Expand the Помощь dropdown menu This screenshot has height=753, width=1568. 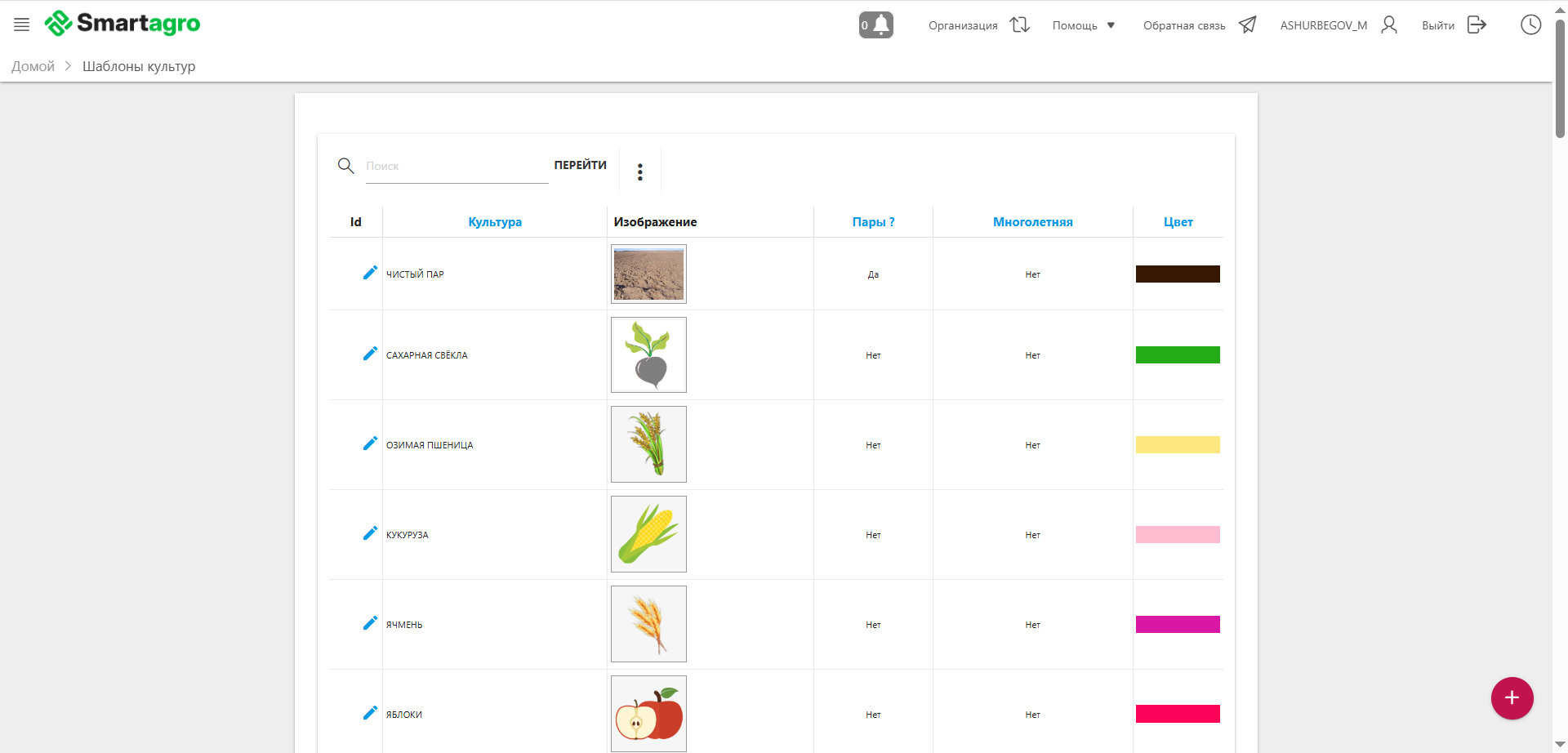[1084, 25]
